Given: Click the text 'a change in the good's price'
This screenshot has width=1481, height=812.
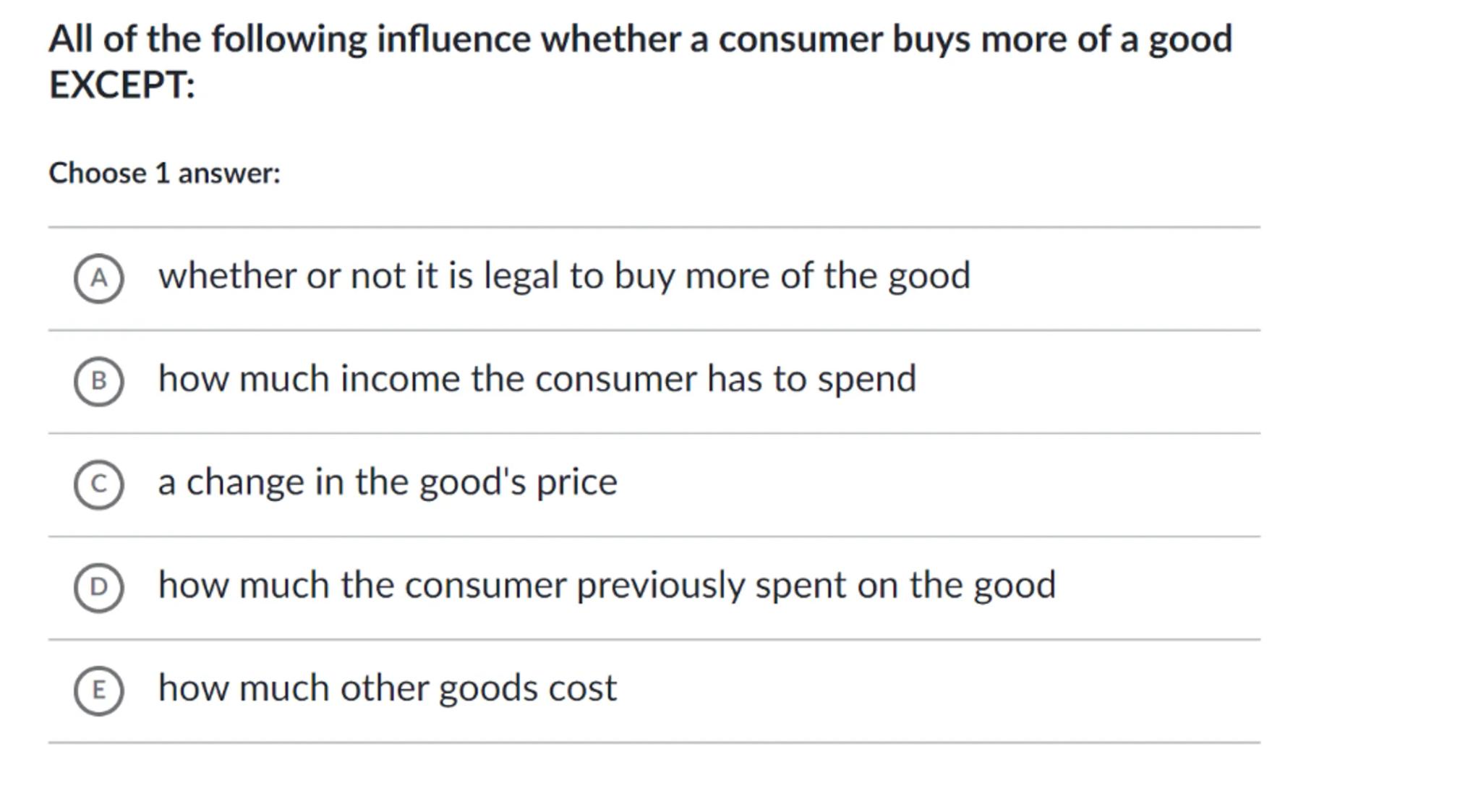Looking at the screenshot, I should pos(388,482).
